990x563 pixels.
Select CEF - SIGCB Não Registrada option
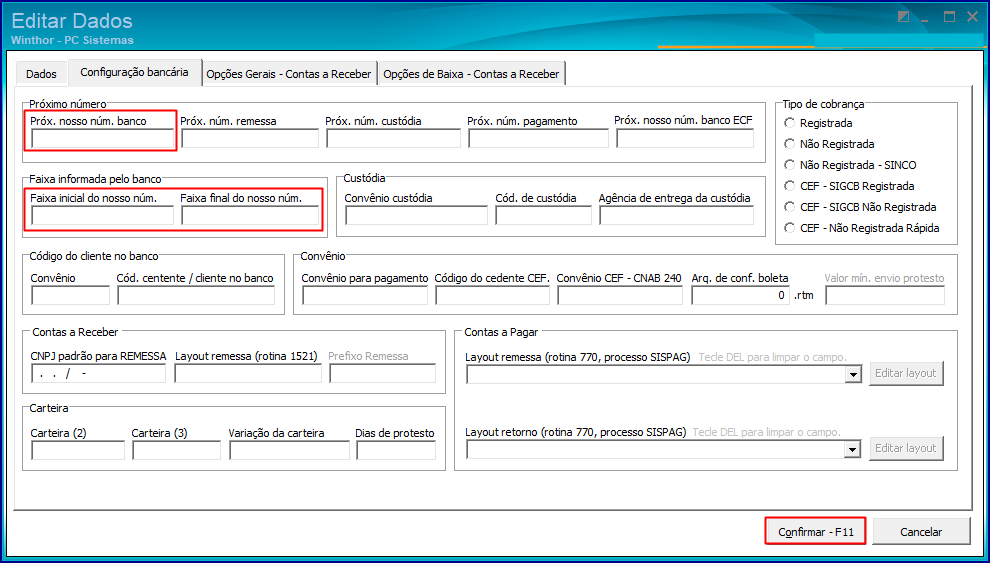pos(859,206)
